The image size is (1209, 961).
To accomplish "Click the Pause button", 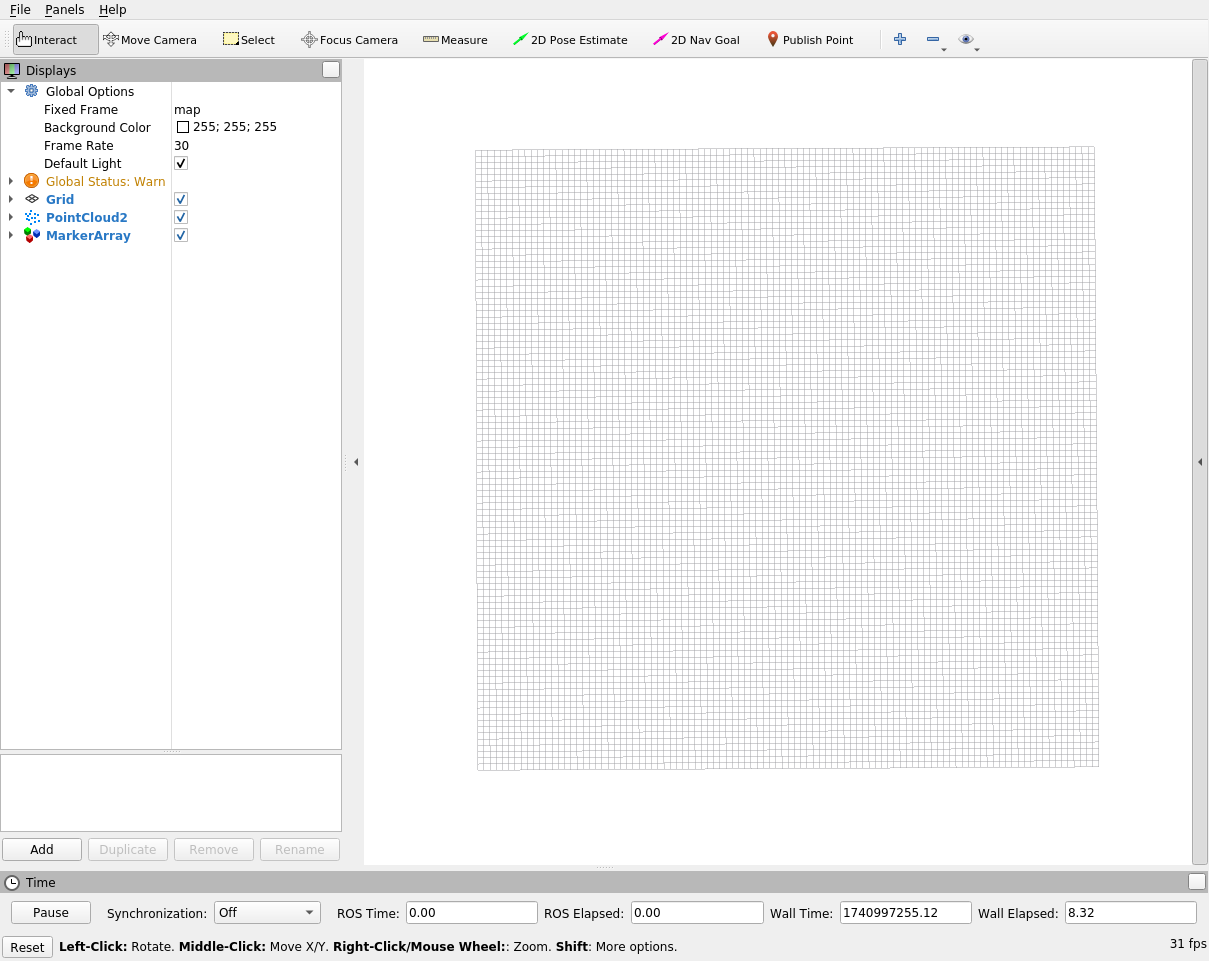I will pyautogui.click(x=51, y=912).
